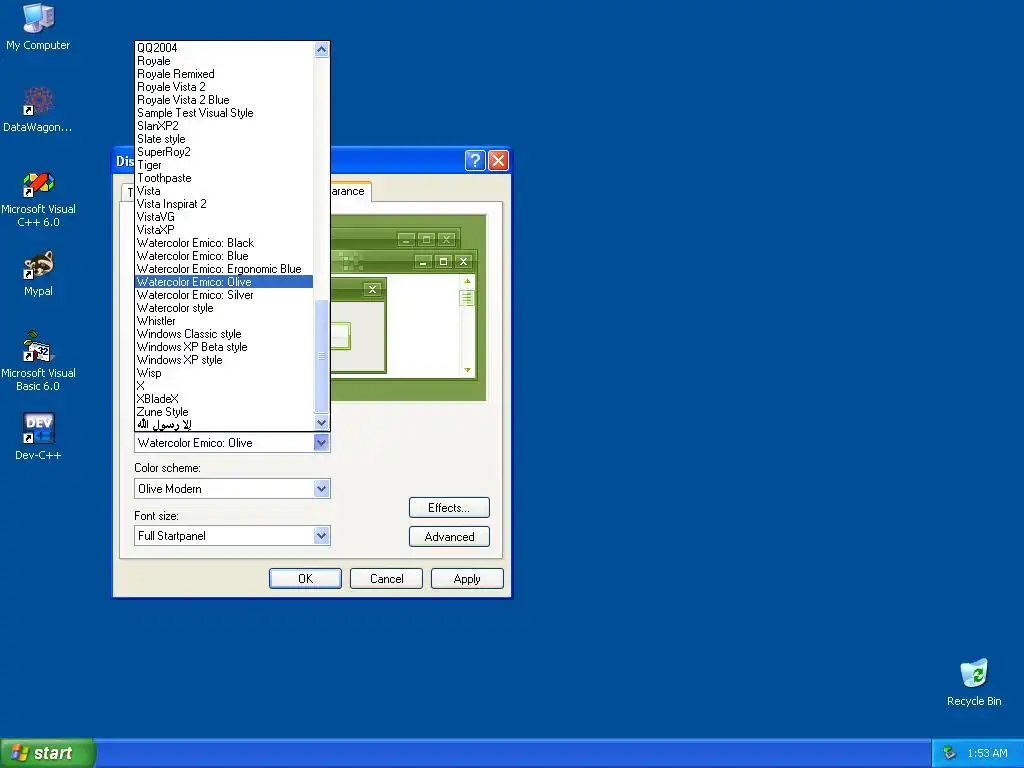Choose Watercolor Emico: Black style
This screenshot has width=1024, height=768.
click(224, 243)
